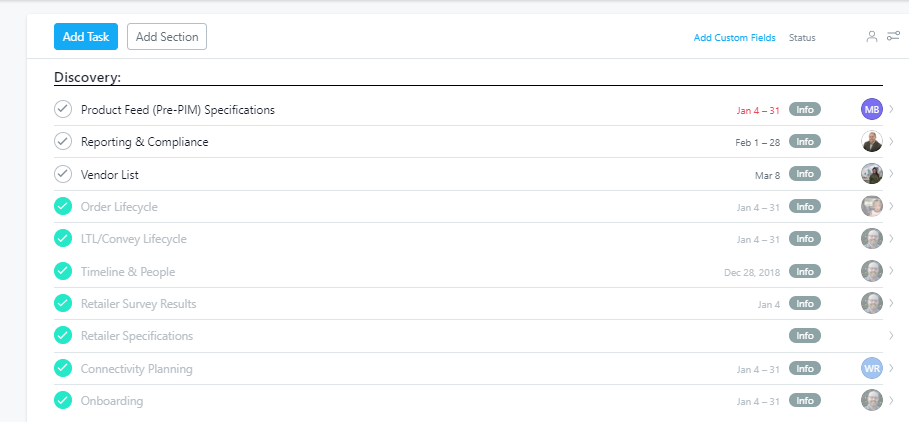
Task: Expand Reporting & Compliance details chevron
Action: point(891,142)
